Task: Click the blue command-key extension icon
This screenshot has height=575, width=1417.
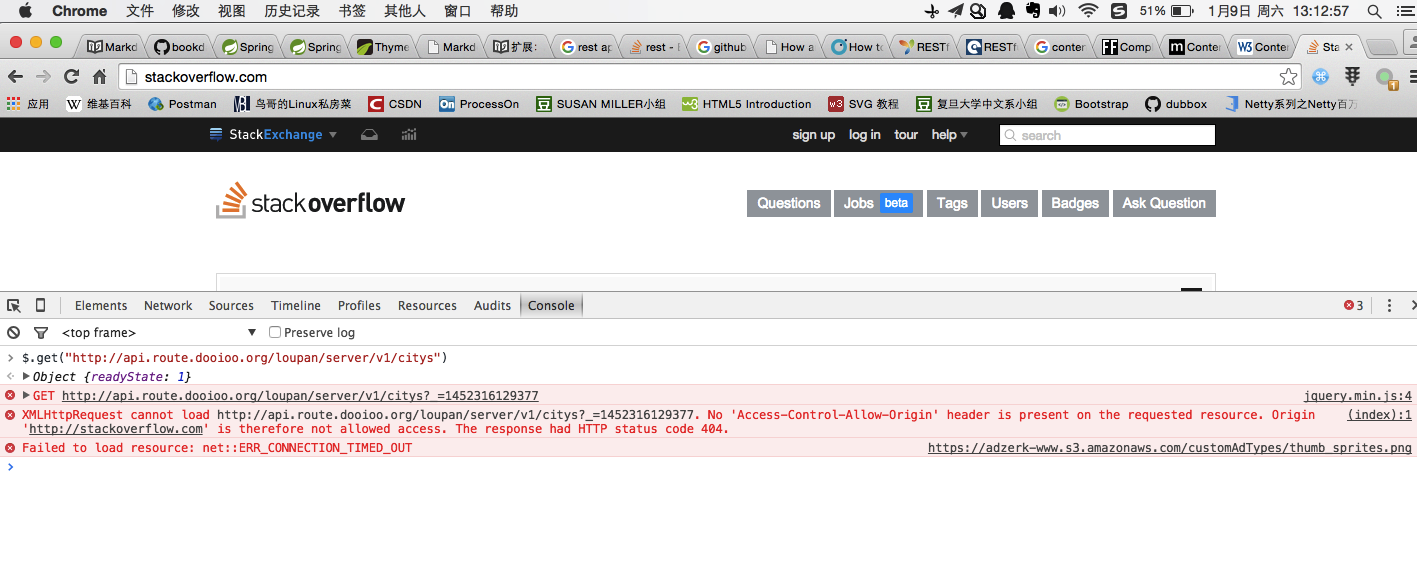Action: coord(1320,76)
